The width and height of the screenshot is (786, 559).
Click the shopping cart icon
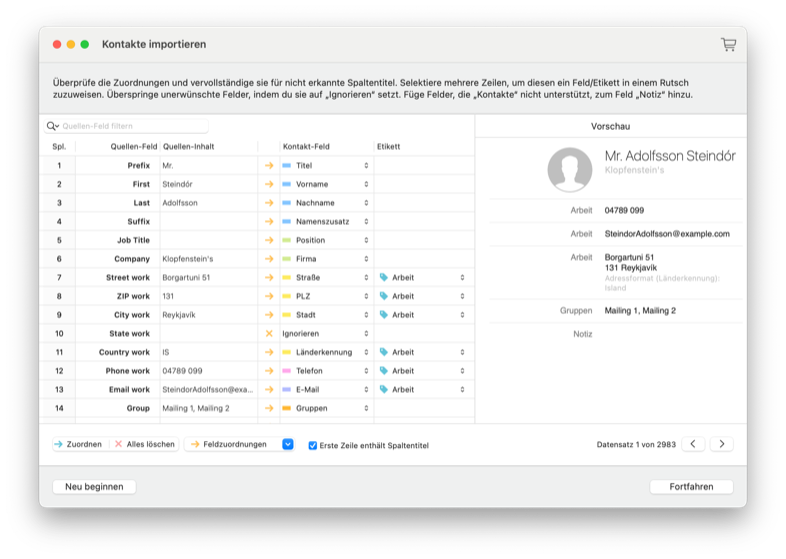[x=728, y=44]
